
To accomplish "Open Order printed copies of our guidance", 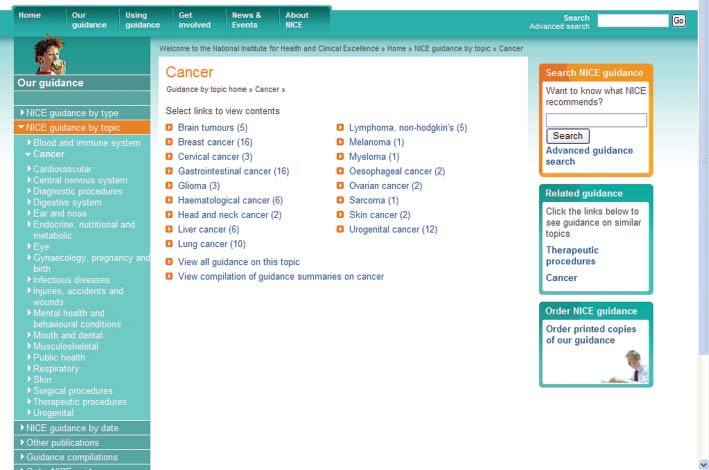I will 591,335.
